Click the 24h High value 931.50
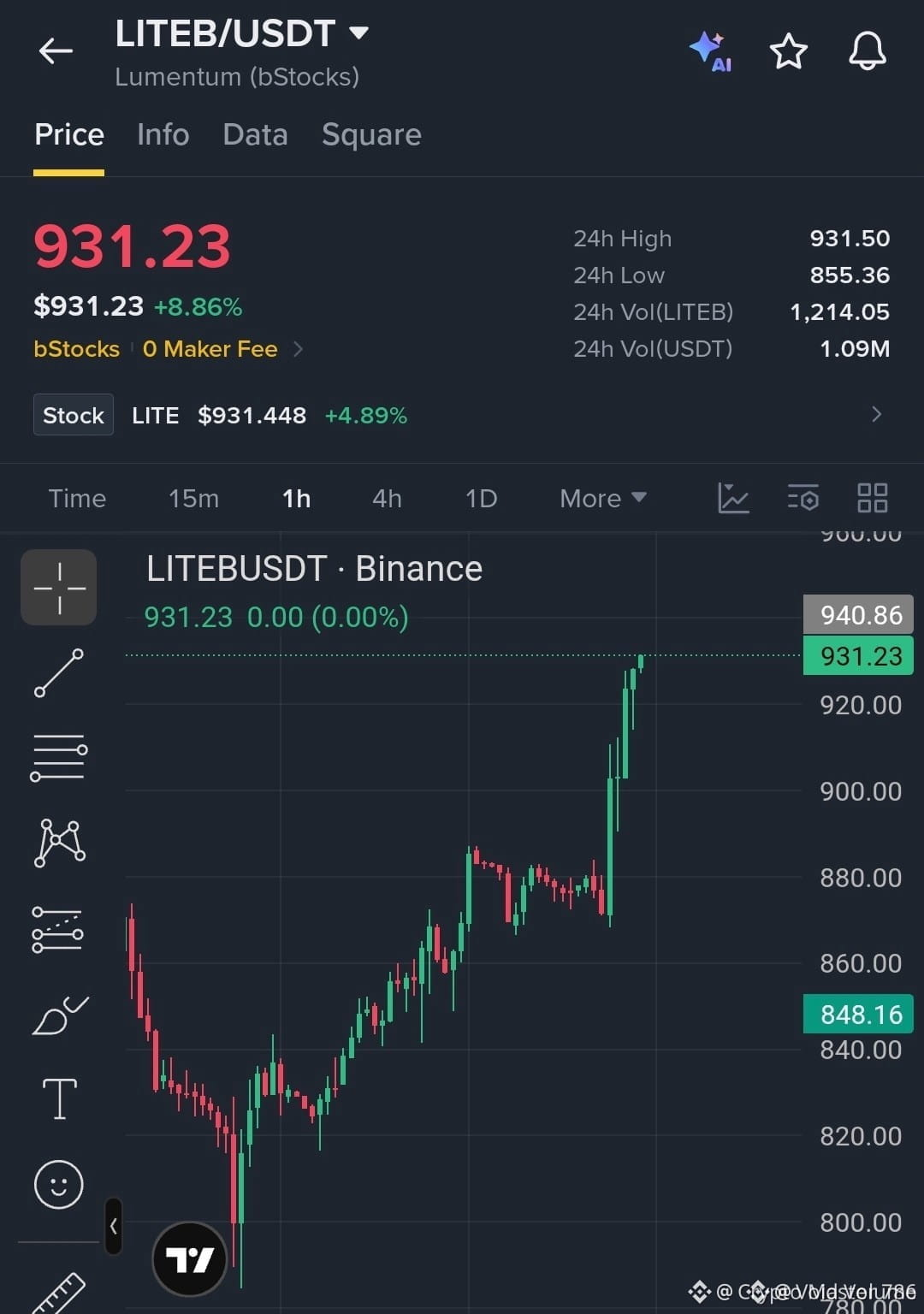 850,239
